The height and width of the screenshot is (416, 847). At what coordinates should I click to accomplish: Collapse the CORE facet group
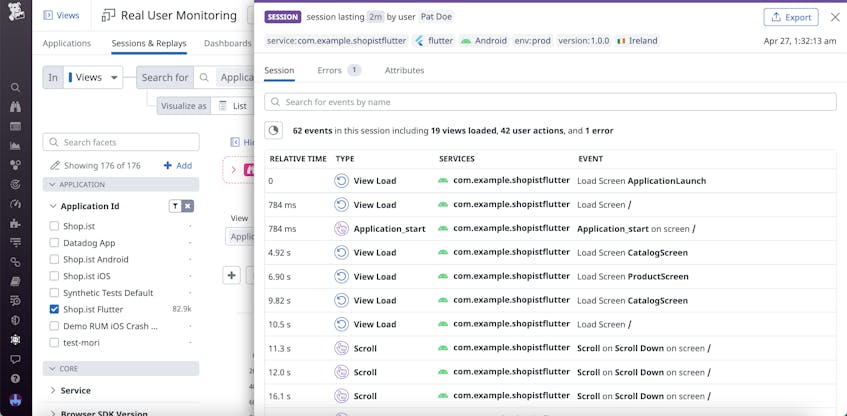(x=121, y=368)
